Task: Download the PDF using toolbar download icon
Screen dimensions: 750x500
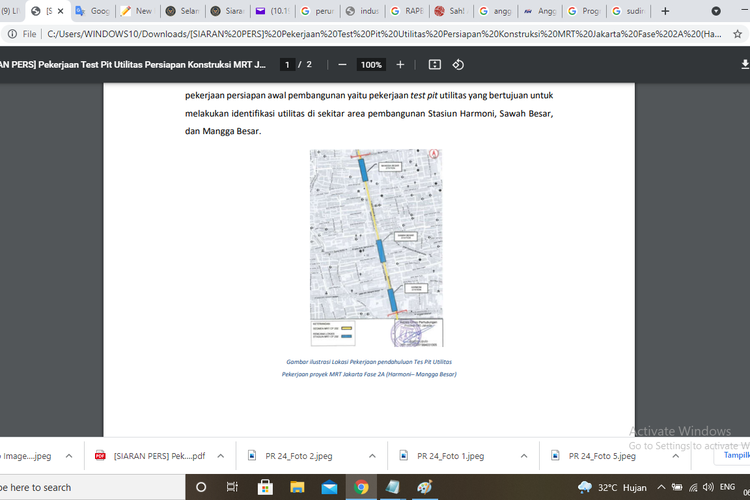Action: pyautogui.click(x=744, y=64)
